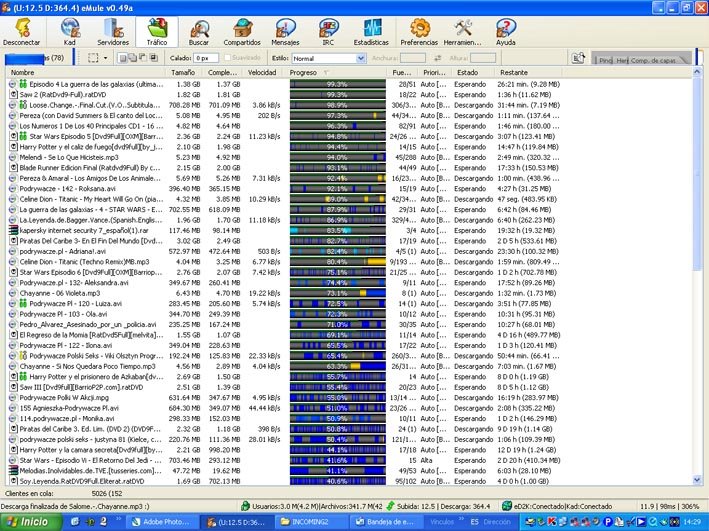Click the file icon of Melodias.Inolvidables.de.TVE

(13, 470)
